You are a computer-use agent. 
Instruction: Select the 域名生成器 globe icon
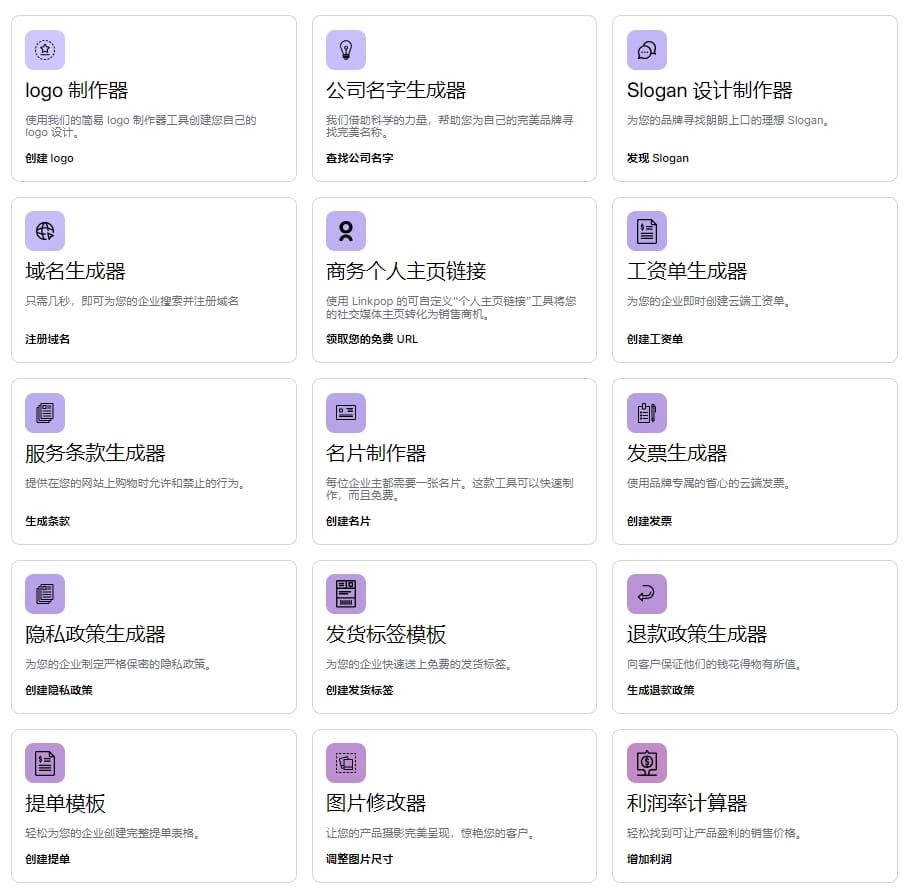coord(44,231)
